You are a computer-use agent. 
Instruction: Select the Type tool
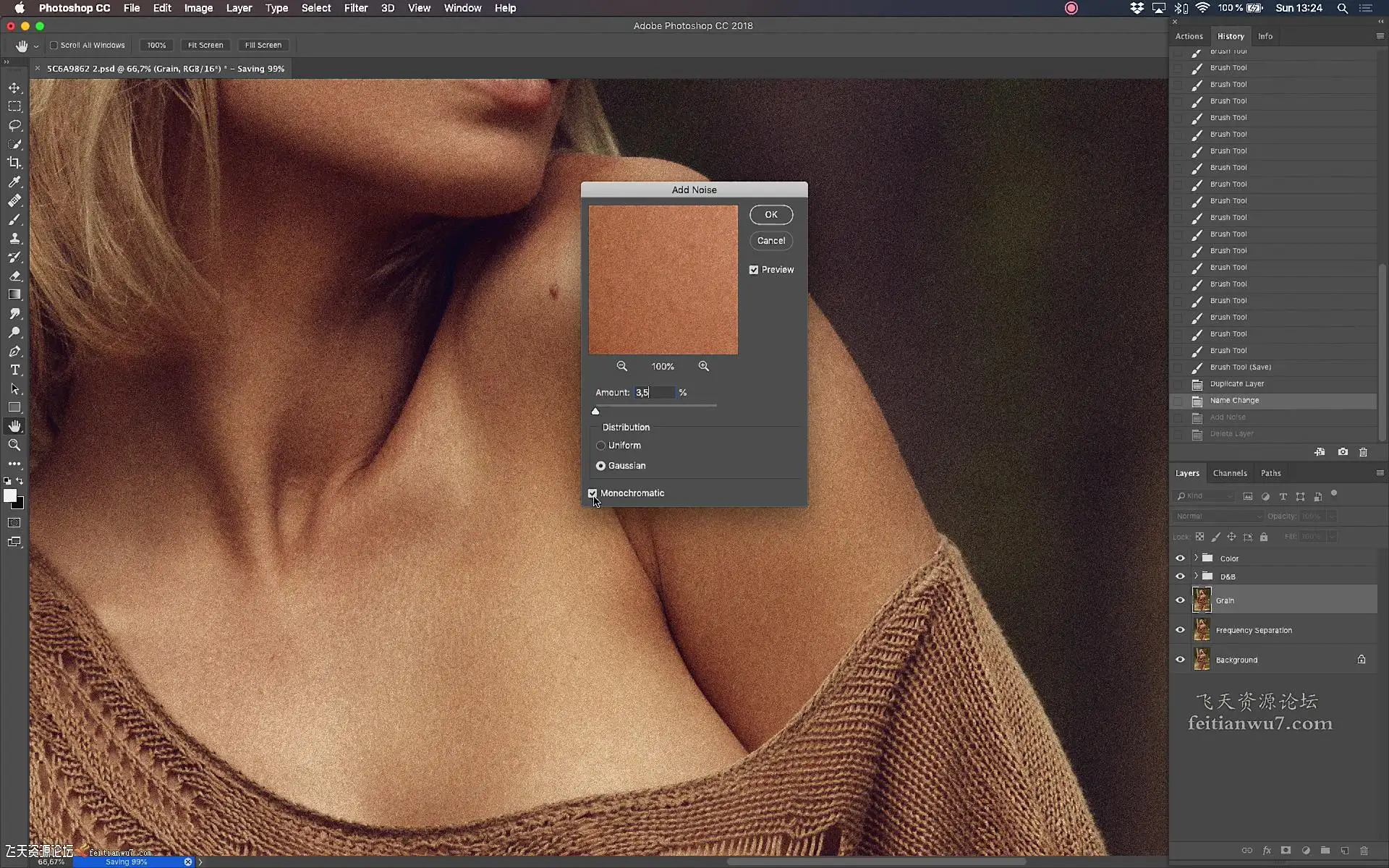coord(14,370)
